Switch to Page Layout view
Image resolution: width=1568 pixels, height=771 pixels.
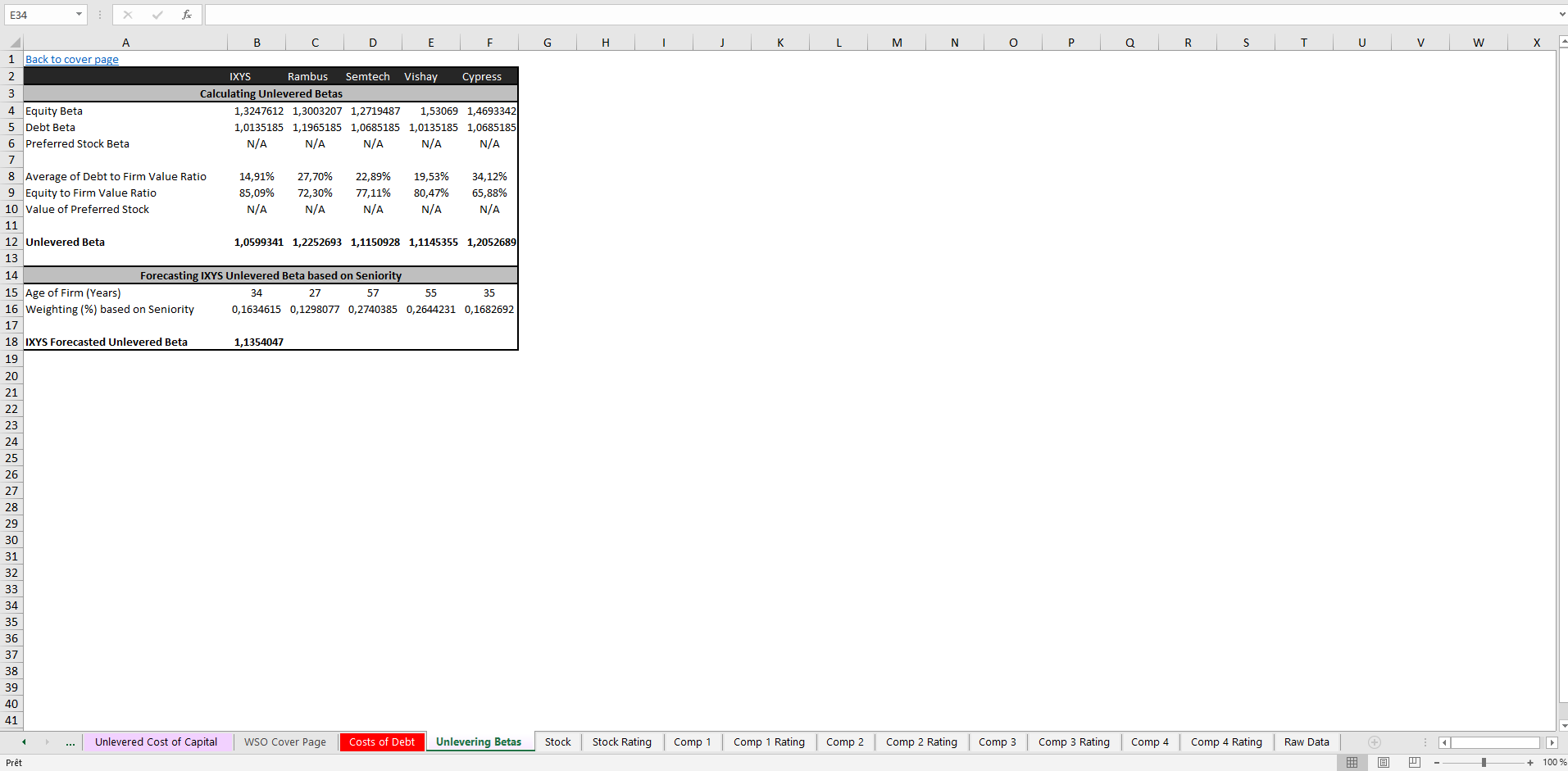[1384, 762]
